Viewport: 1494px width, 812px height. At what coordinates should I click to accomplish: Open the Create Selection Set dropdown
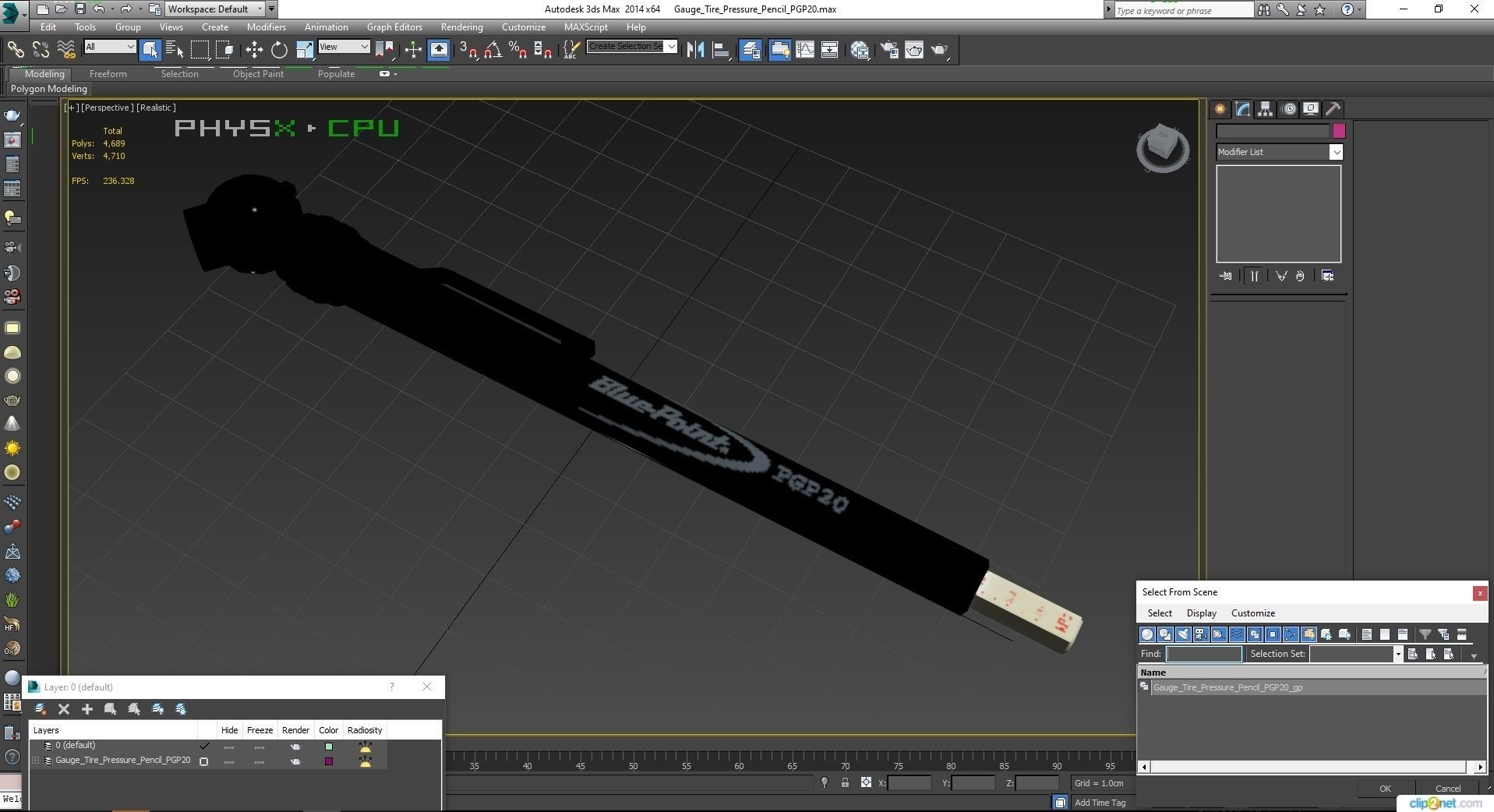(632, 46)
